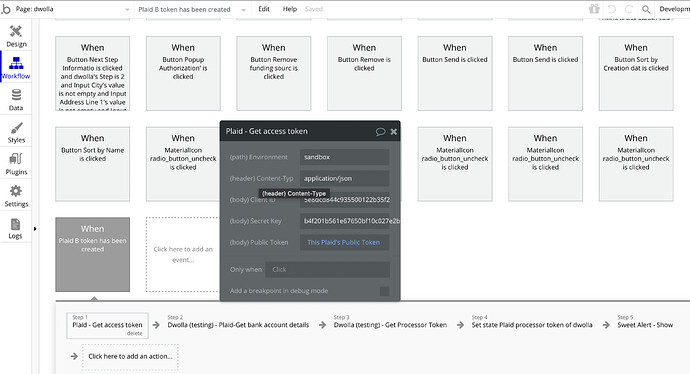Select Button Remove funding sourc event
Viewport: 690px width, 374px height.
tap(274, 73)
